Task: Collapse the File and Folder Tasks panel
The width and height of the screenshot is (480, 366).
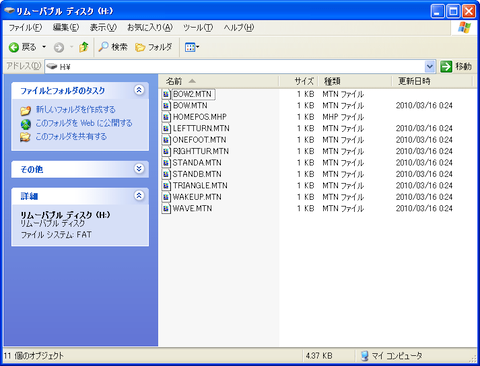Action: point(139,90)
